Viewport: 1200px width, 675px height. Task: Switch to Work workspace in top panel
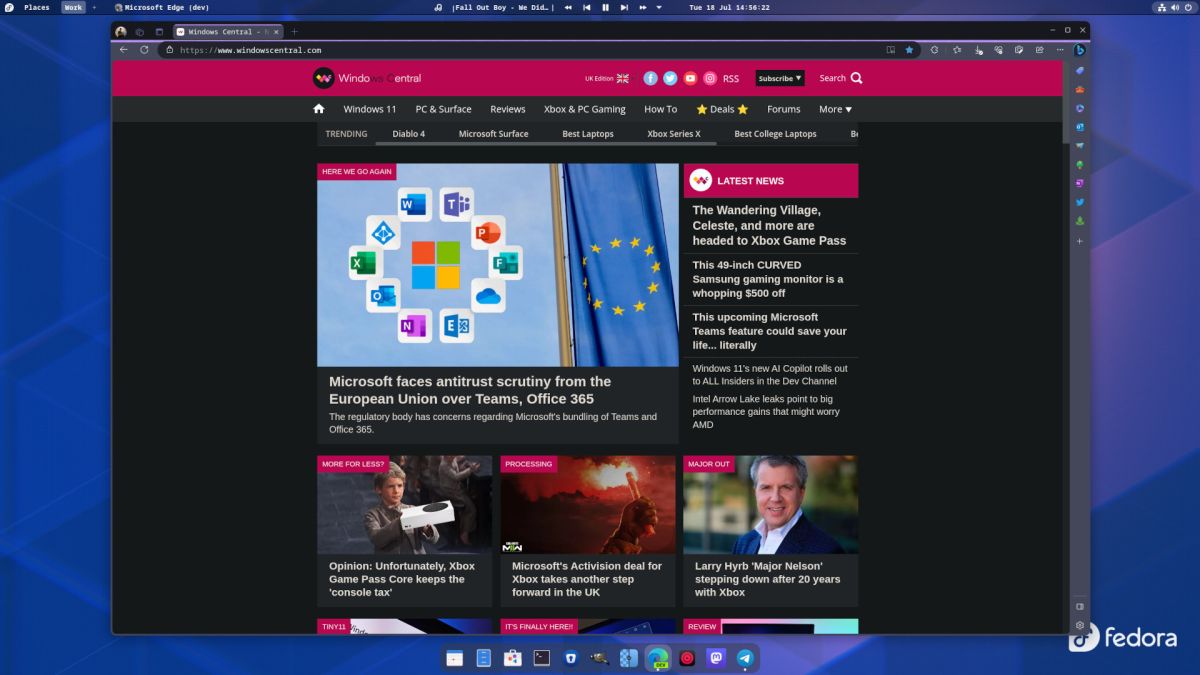73,7
